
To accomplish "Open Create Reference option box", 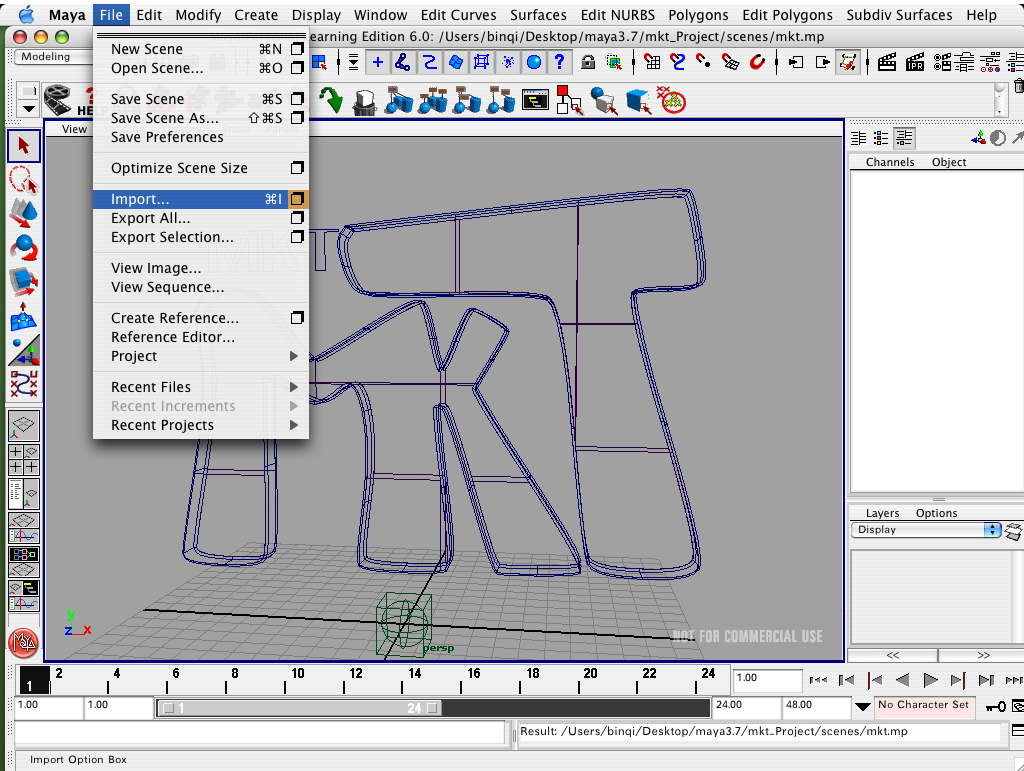I will point(297,317).
